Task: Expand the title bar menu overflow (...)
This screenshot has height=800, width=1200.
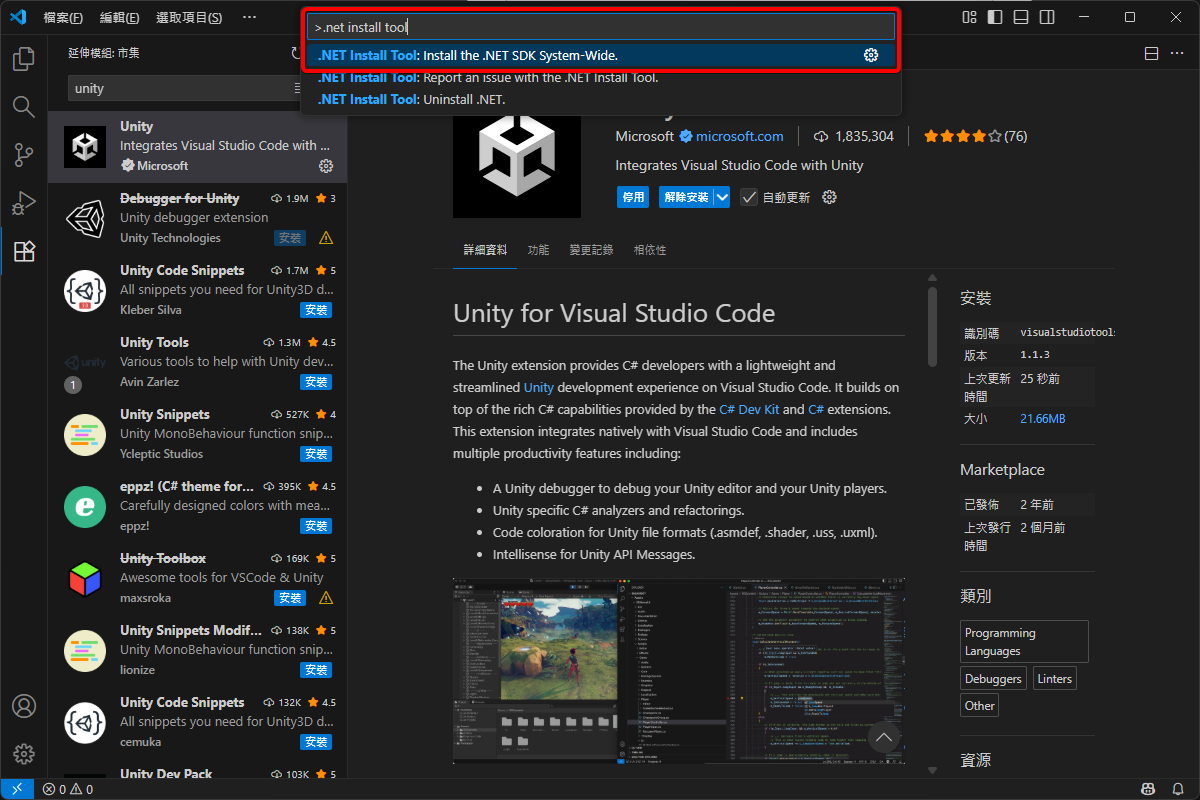Action: click(249, 17)
